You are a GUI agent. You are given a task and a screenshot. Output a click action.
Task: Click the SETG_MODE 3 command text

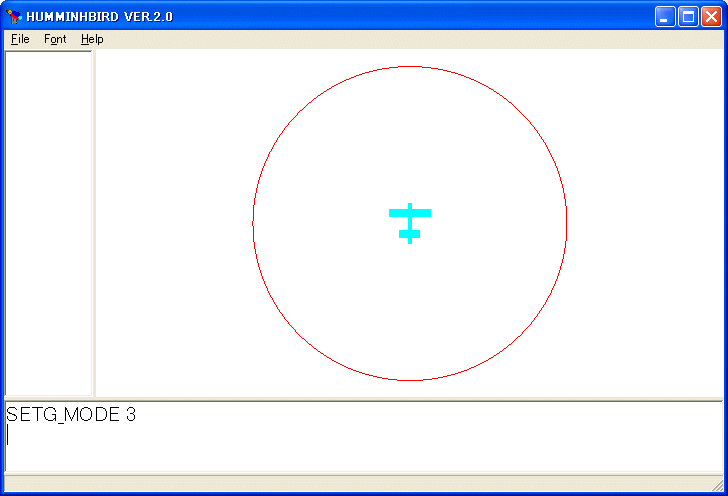tap(71, 414)
